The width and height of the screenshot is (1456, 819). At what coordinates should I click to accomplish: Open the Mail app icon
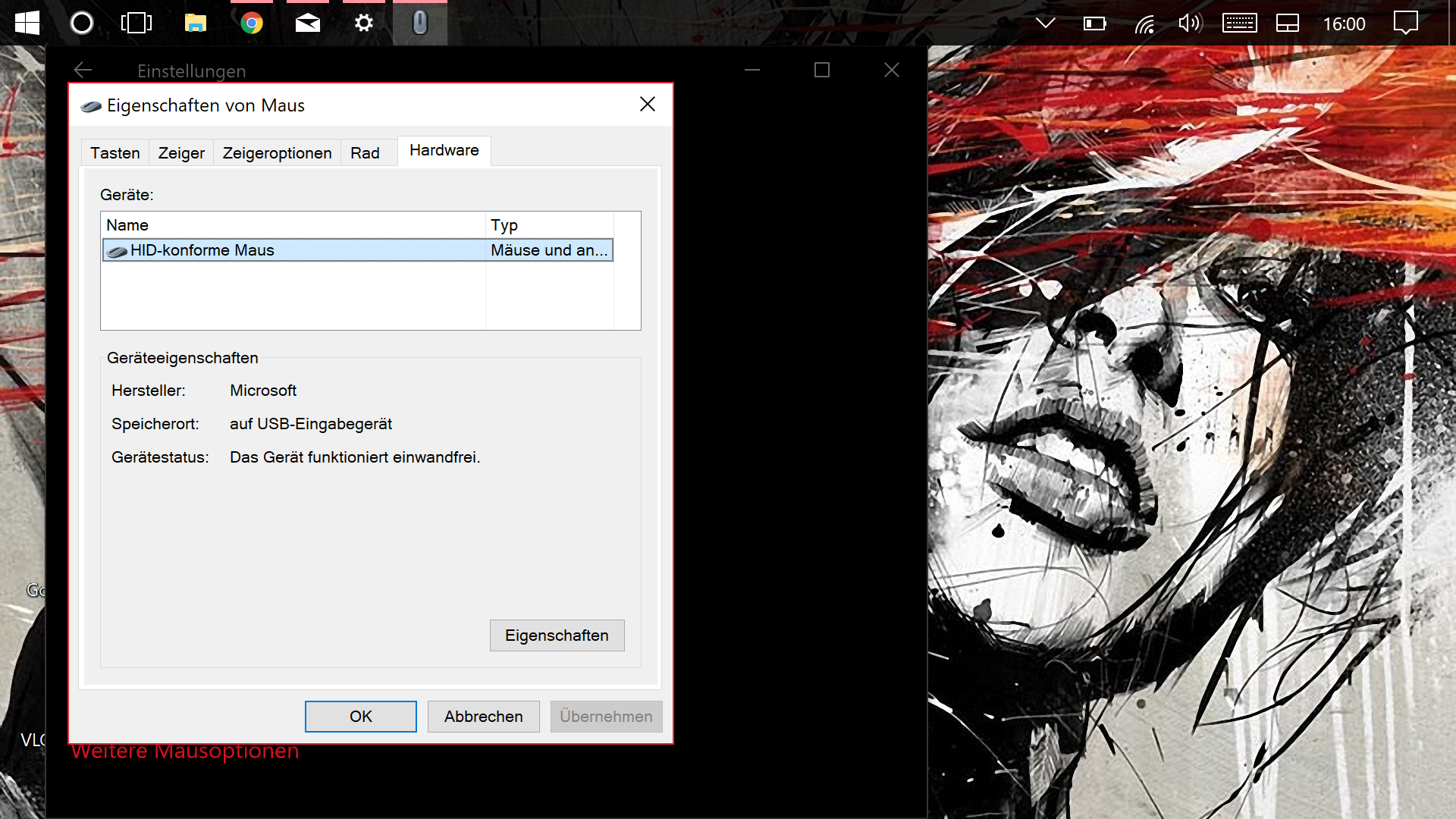tap(307, 23)
